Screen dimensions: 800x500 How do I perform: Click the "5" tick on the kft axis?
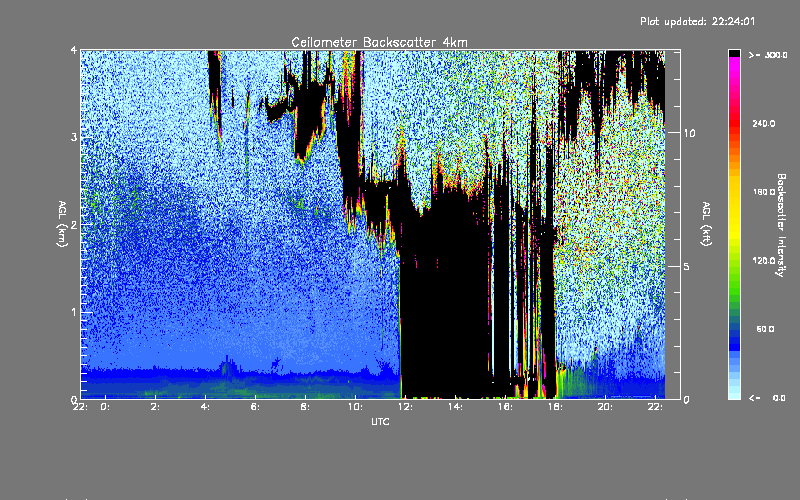point(687,266)
